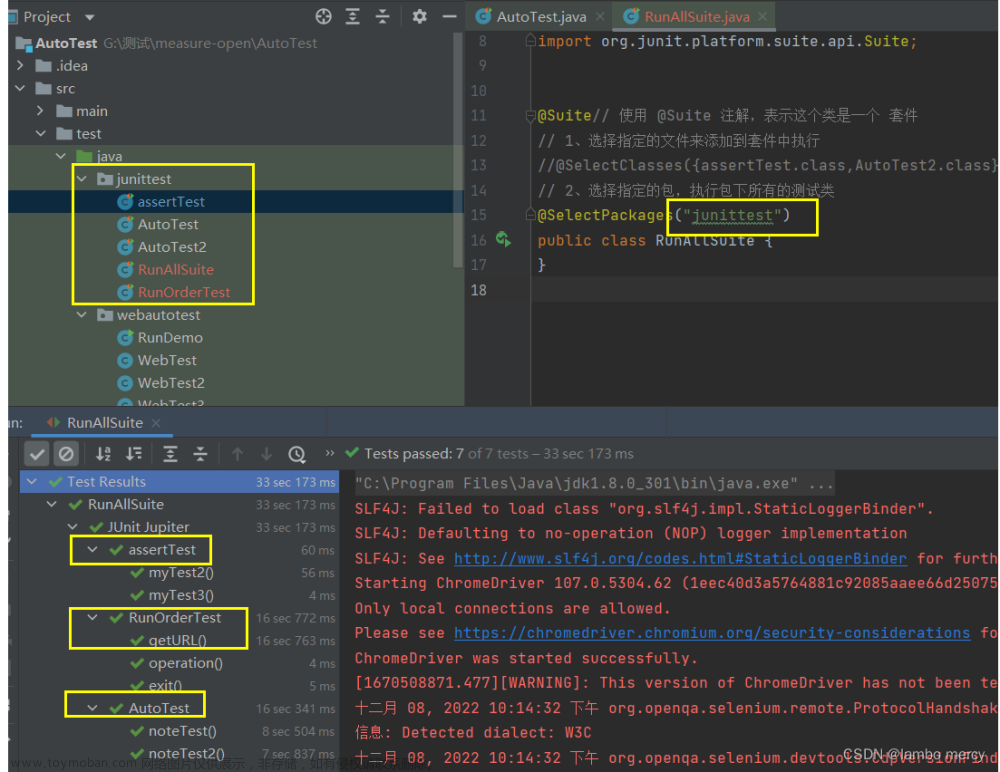Click run gutter icon on line 16

(503, 240)
